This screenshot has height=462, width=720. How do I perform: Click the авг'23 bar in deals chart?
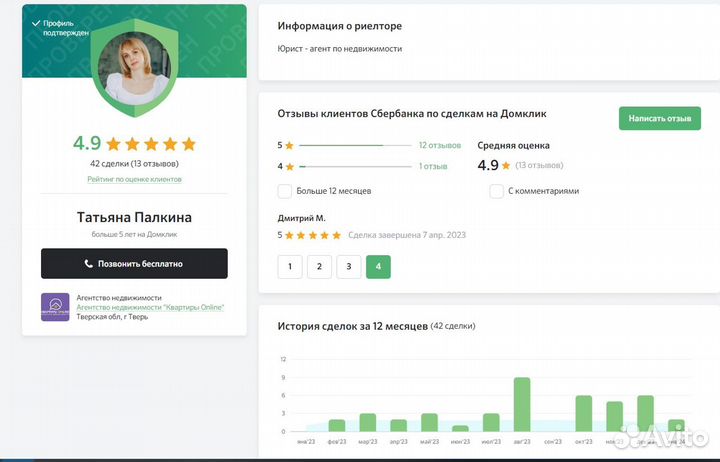(522, 405)
